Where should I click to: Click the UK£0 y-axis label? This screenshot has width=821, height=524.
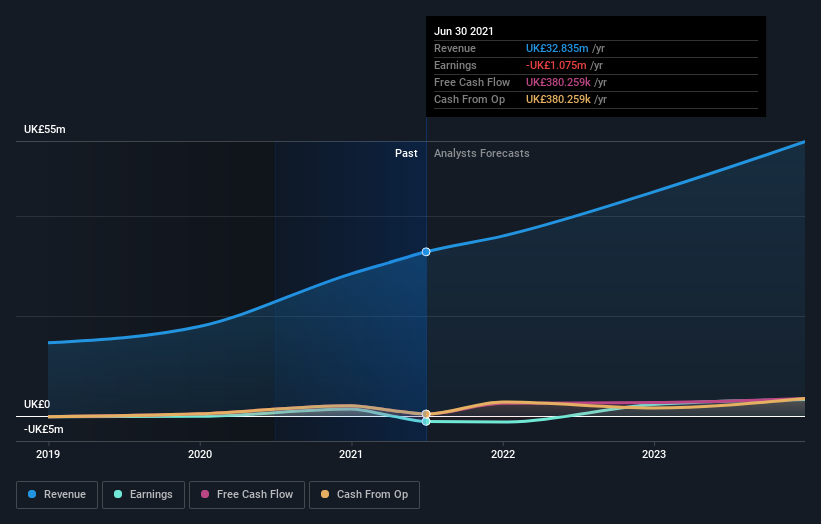37,404
